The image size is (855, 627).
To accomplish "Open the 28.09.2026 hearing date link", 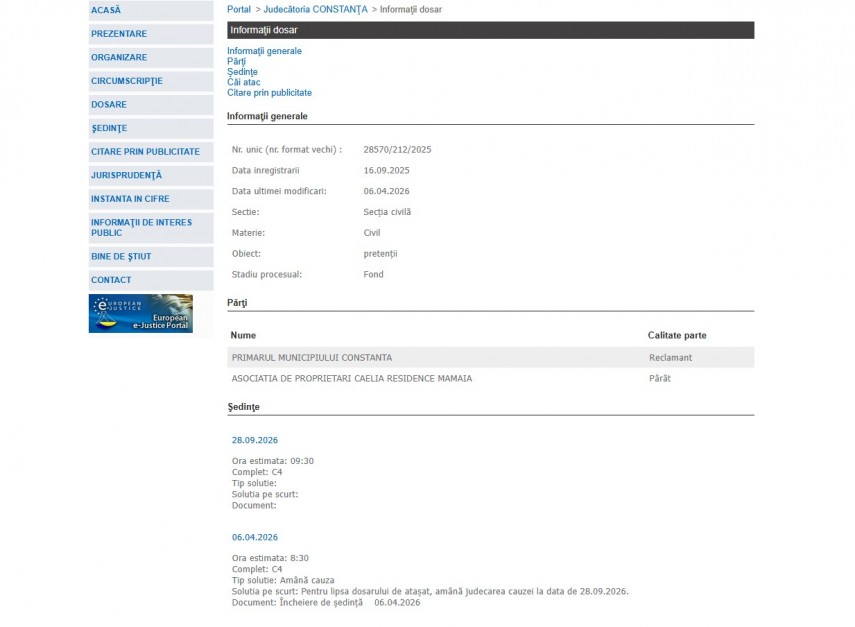I will (255, 440).
